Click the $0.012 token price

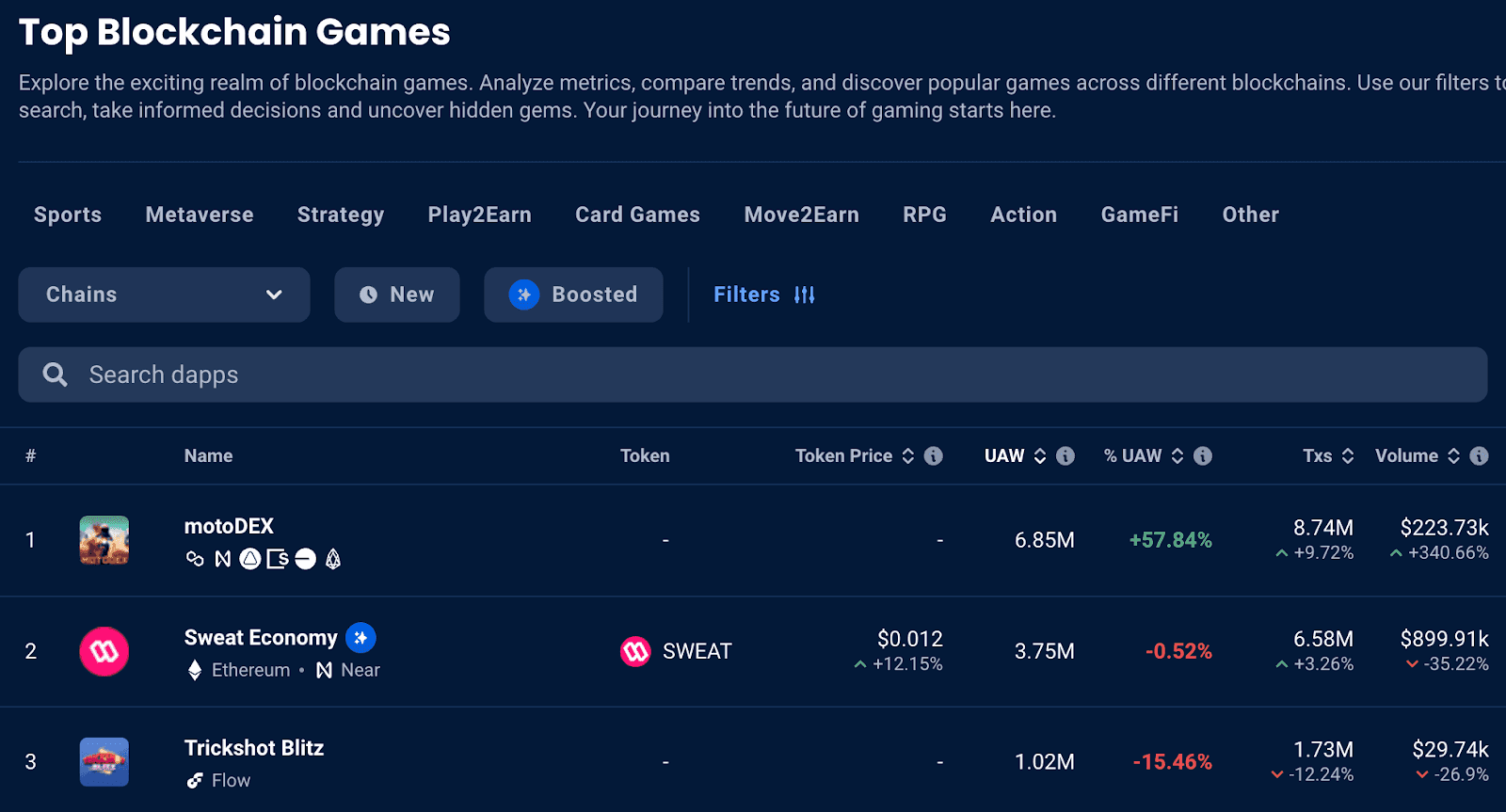tap(910, 639)
